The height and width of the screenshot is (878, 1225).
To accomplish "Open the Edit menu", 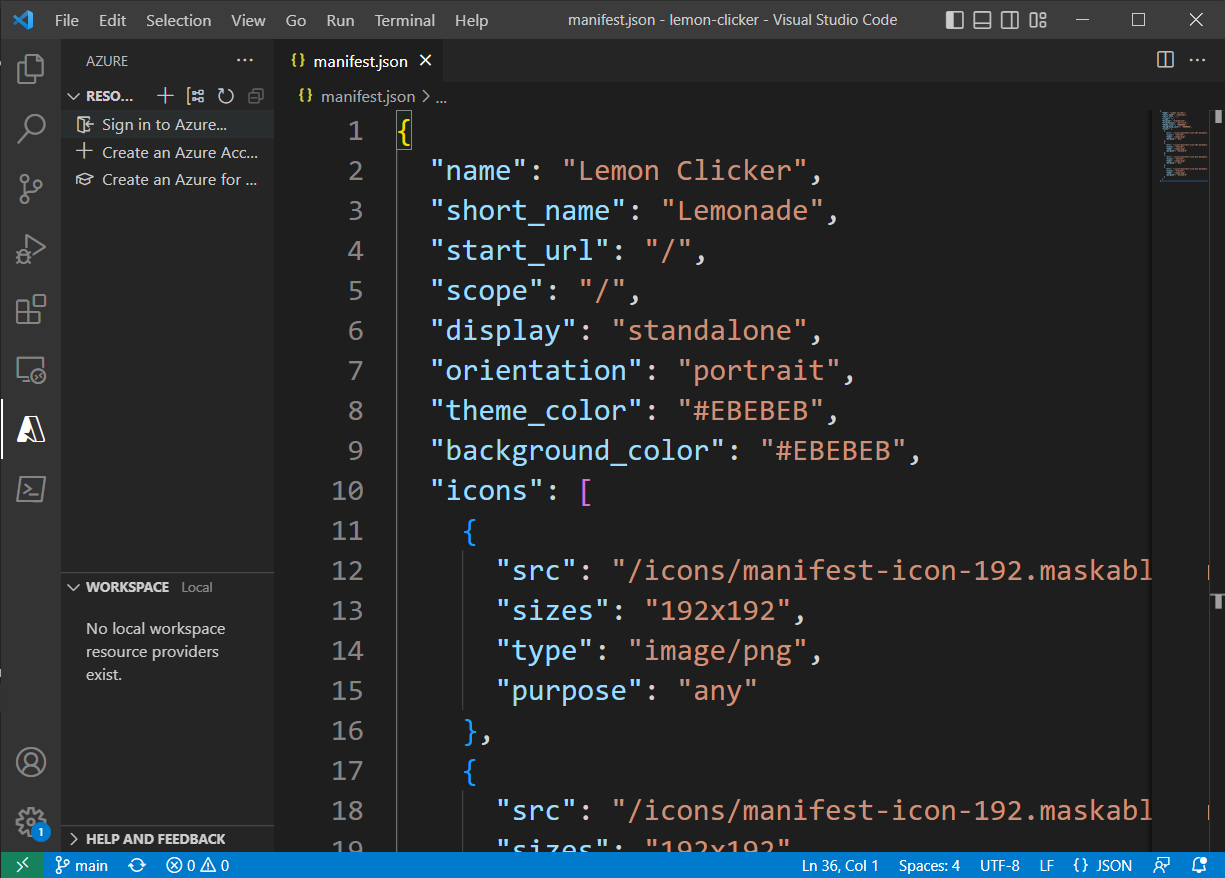I will (x=113, y=20).
